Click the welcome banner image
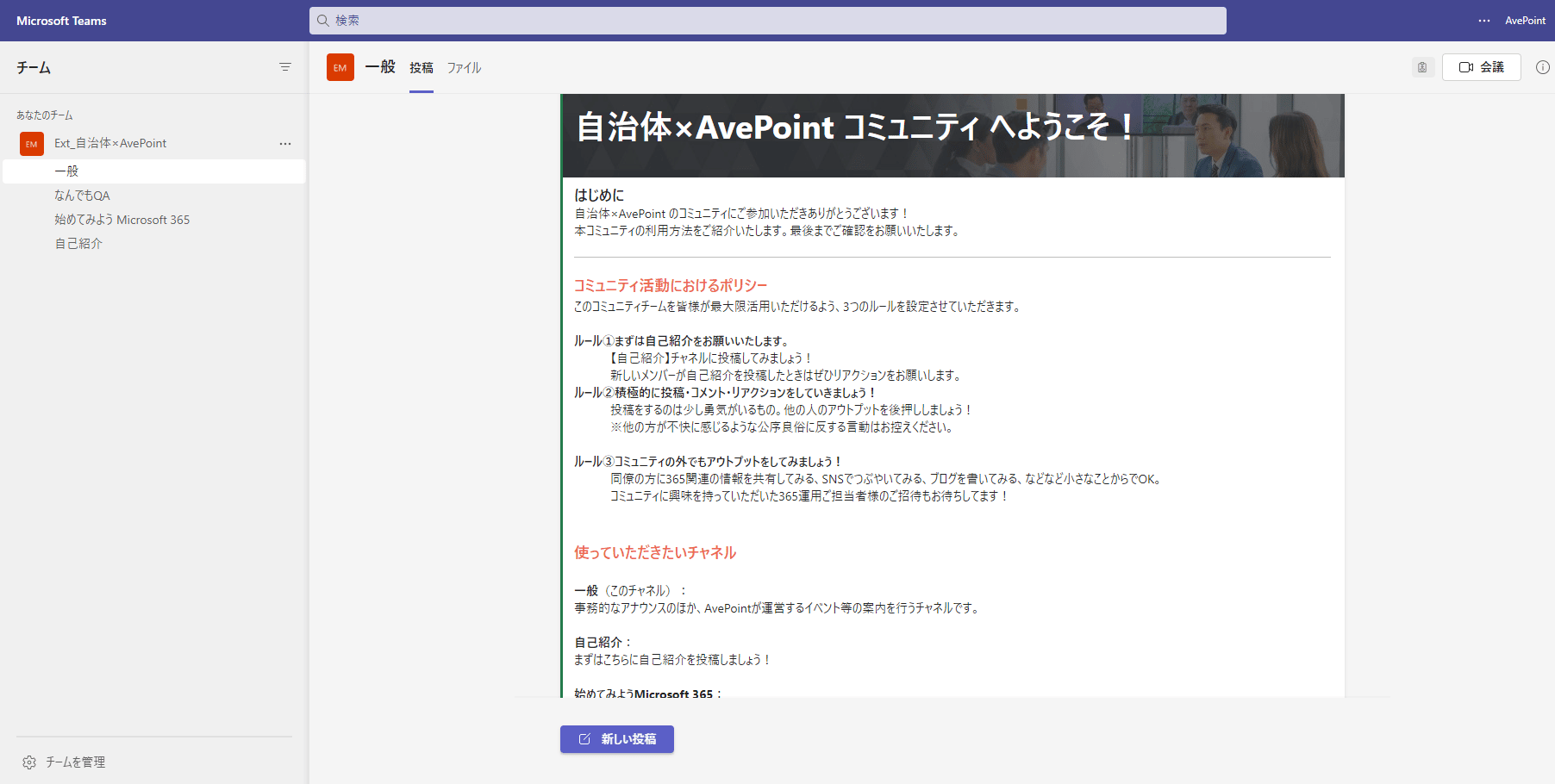The height and width of the screenshot is (784, 1555). [953, 135]
